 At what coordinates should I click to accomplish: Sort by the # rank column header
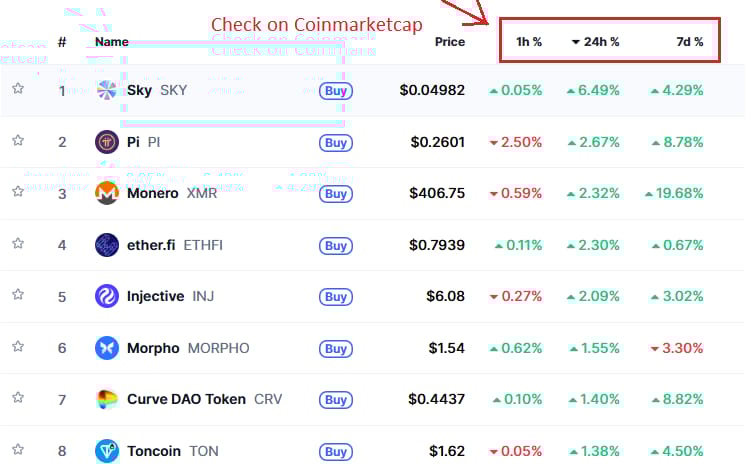[62, 42]
